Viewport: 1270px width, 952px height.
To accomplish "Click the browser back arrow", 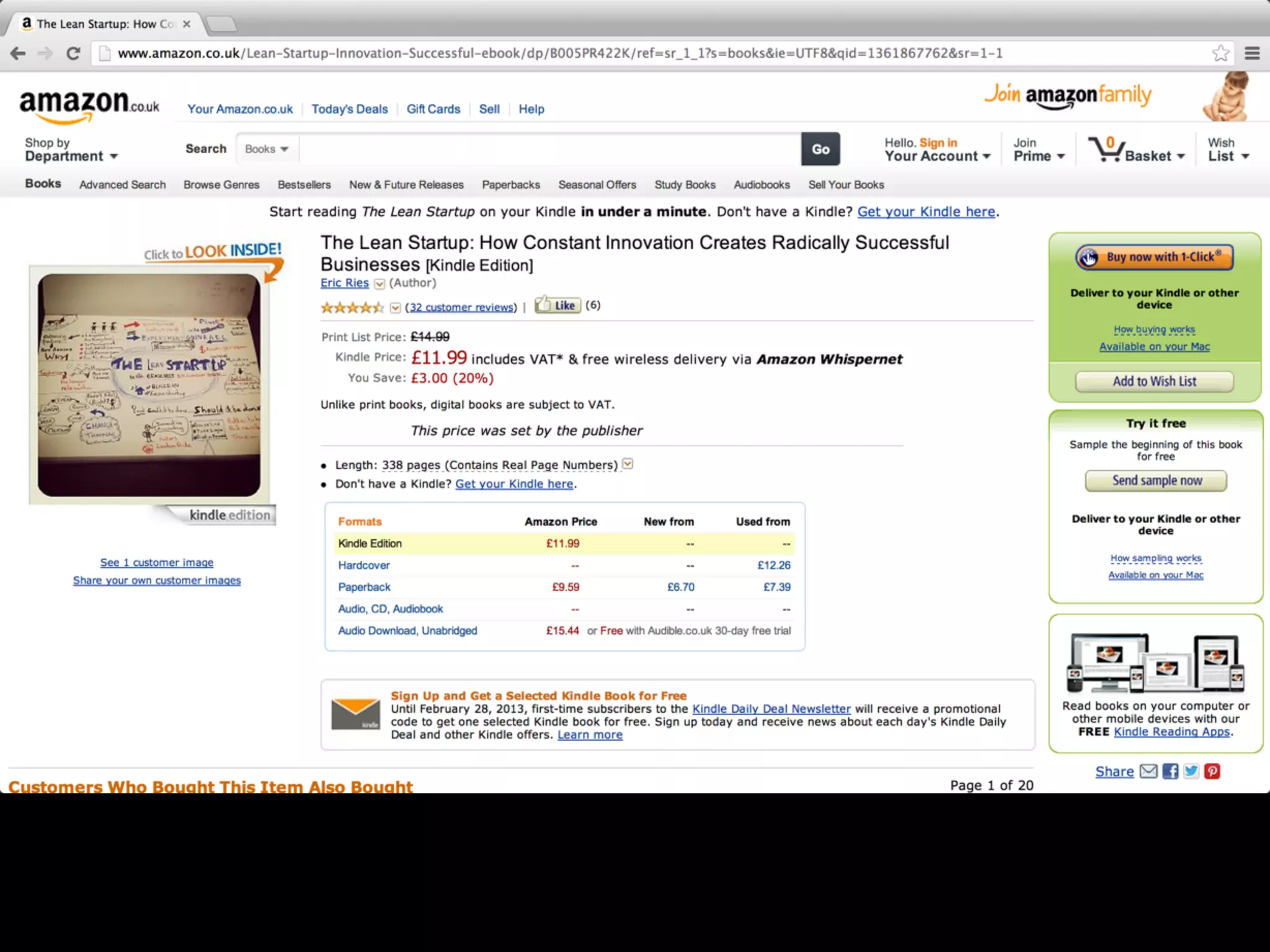I will click(x=18, y=53).
